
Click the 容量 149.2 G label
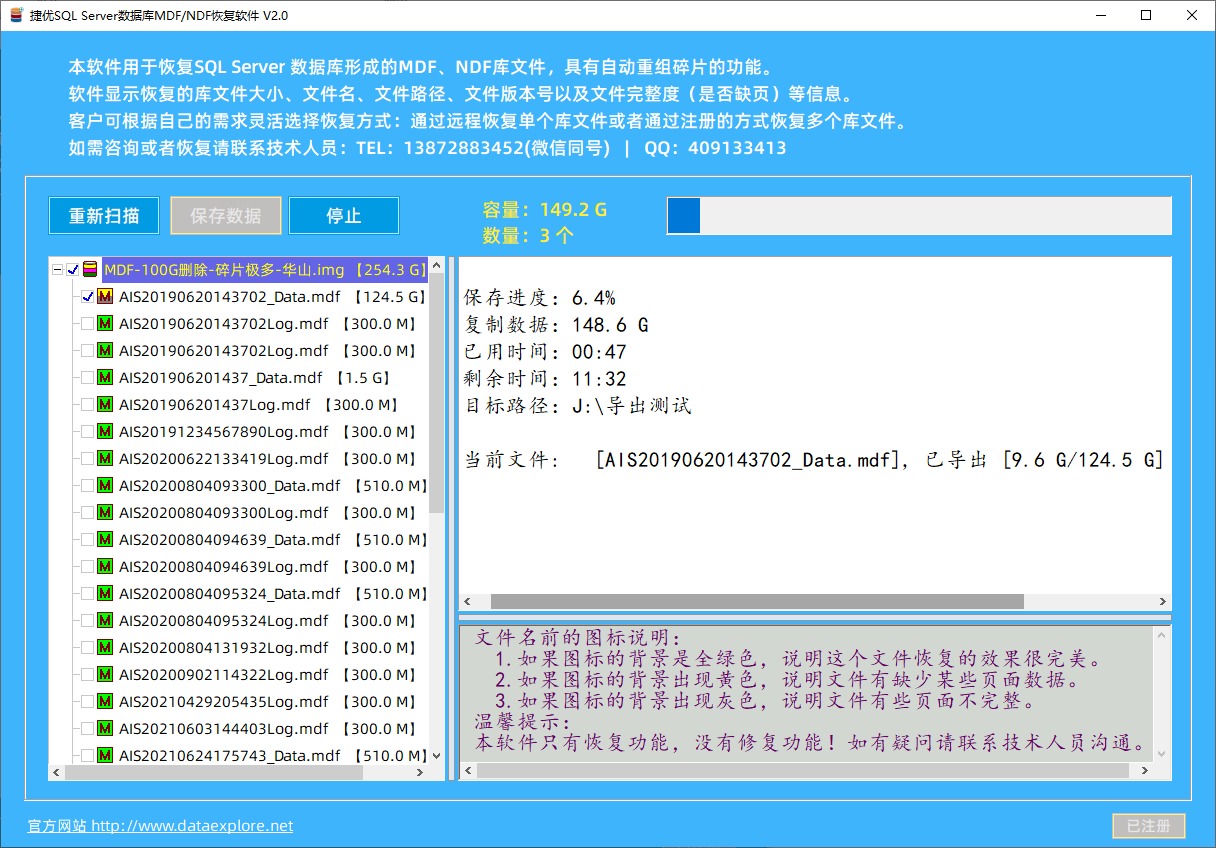[x=545, y=210]
